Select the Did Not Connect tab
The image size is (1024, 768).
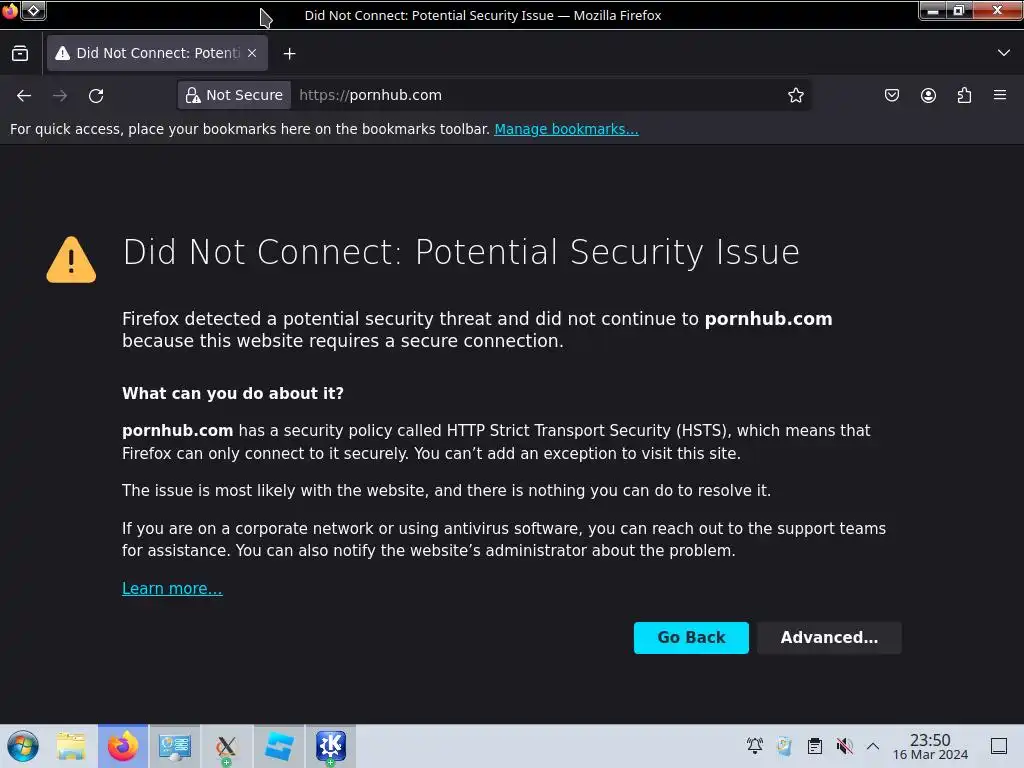(157, 53)
